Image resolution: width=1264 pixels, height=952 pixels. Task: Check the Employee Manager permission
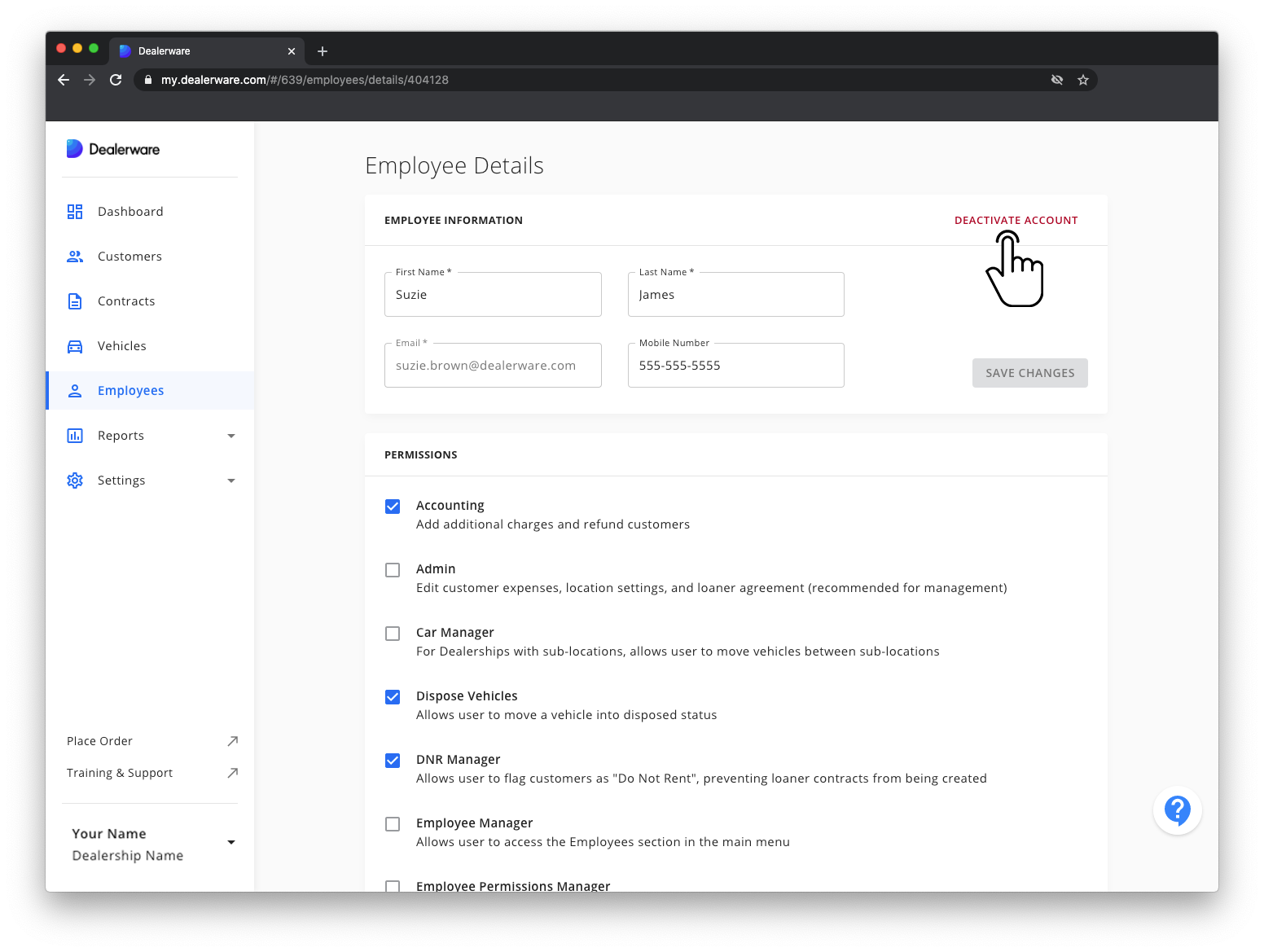[x=393, y=823]
